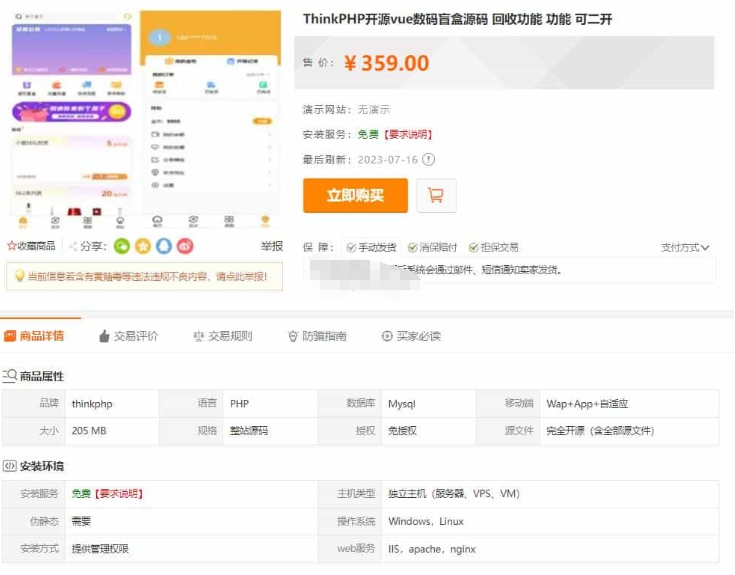Click the 商品属性 section search icon

tap(9, 376)
